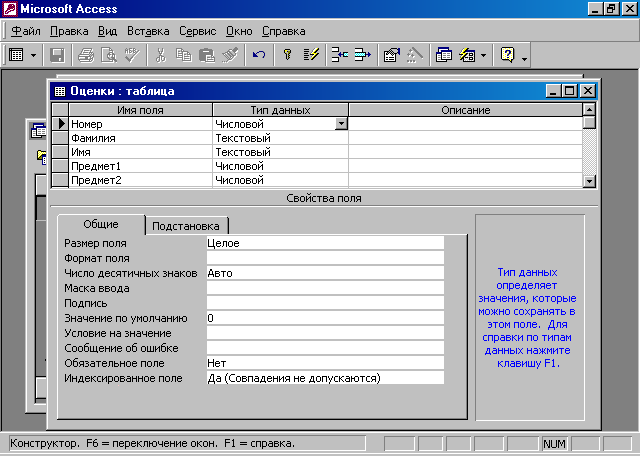This screenshot has width=640, height=456.
Task: Open the Вставка menu
Action: (148, 31)
